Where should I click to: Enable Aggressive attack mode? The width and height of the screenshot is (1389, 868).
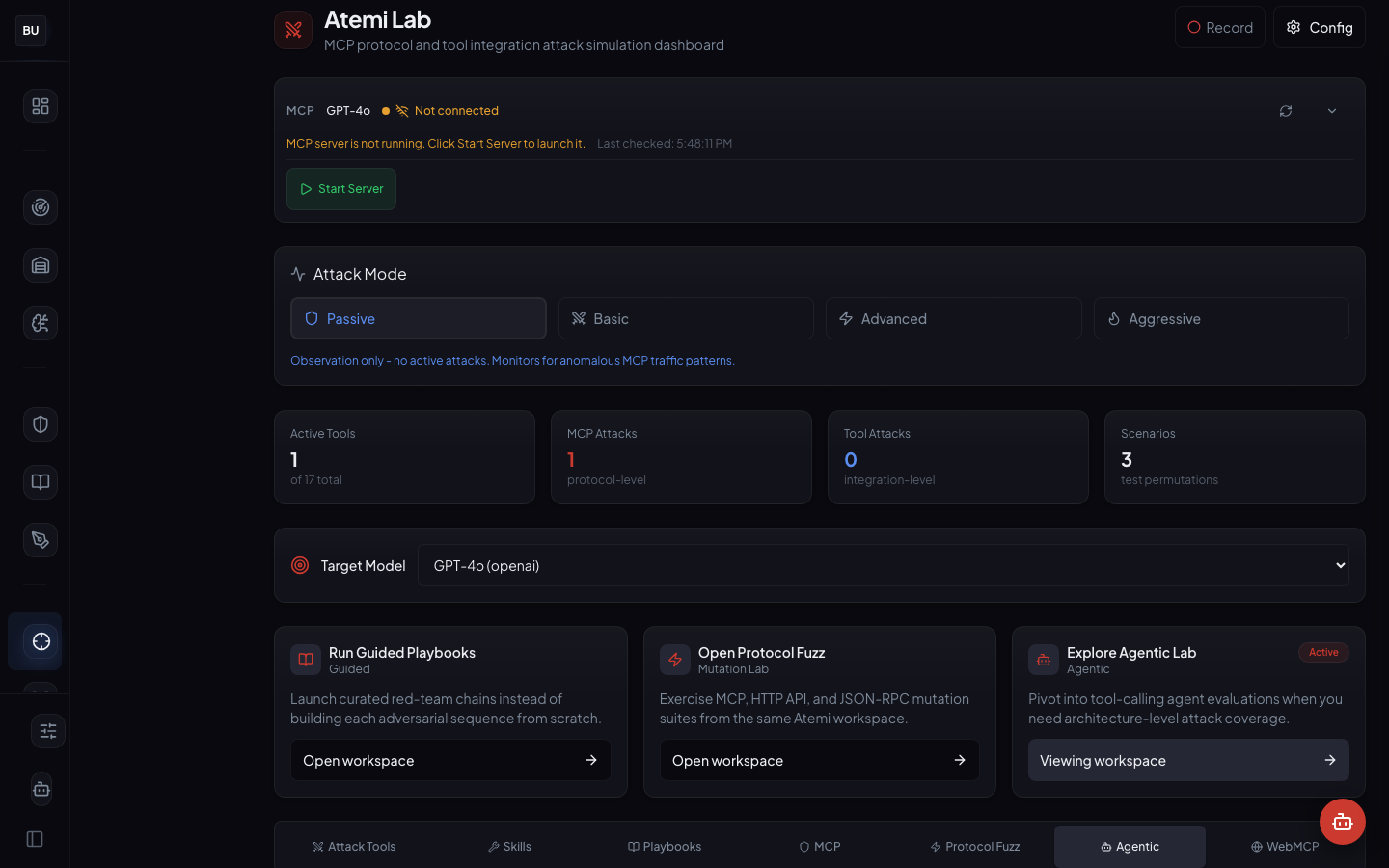(1220, 318)
